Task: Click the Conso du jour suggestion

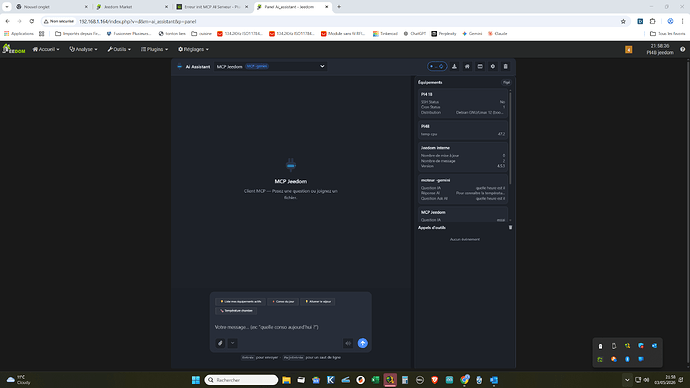Action: [x=283, y=301]
